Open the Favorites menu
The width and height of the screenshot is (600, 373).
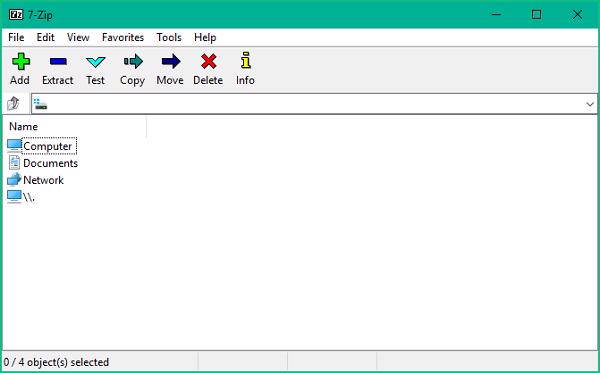click(123, 37)
